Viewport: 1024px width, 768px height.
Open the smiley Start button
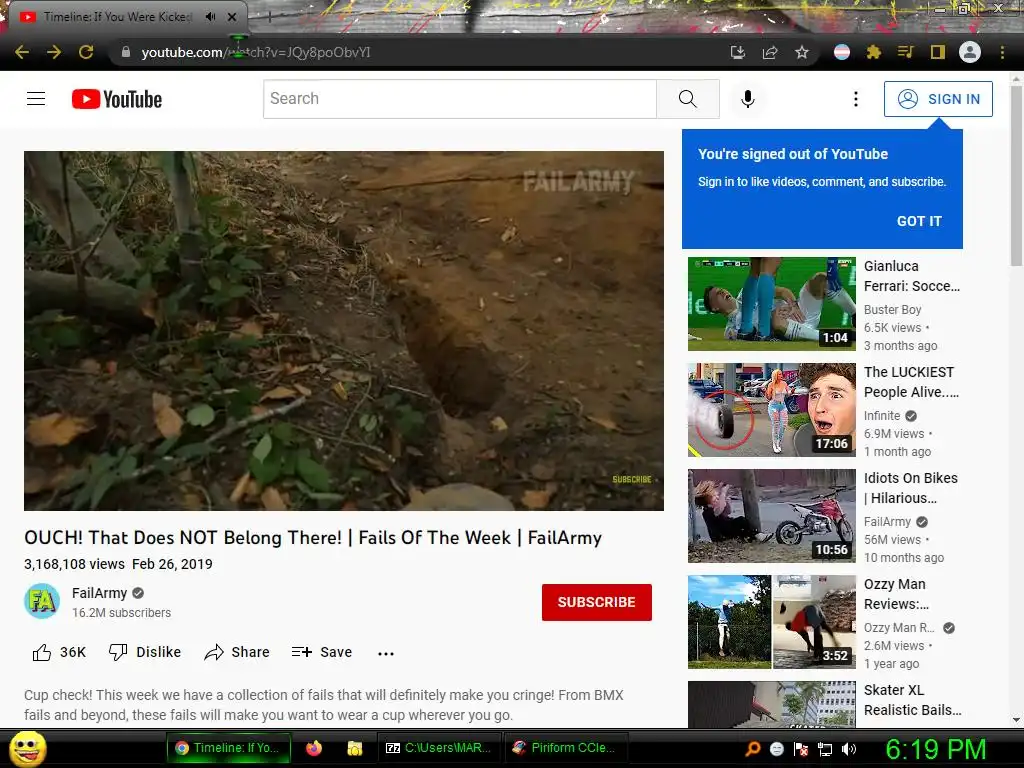28,748
